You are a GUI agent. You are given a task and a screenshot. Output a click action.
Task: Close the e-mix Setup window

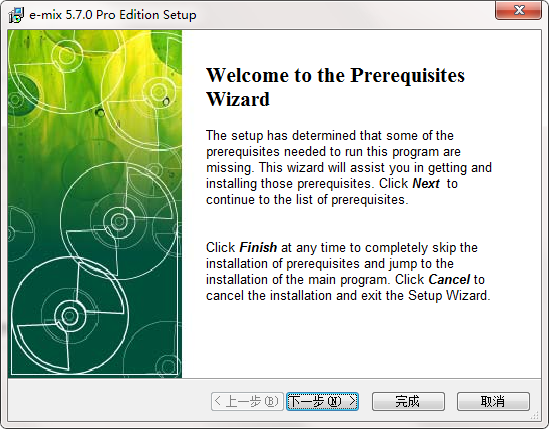pyautogui.click(x=518, y=10)
